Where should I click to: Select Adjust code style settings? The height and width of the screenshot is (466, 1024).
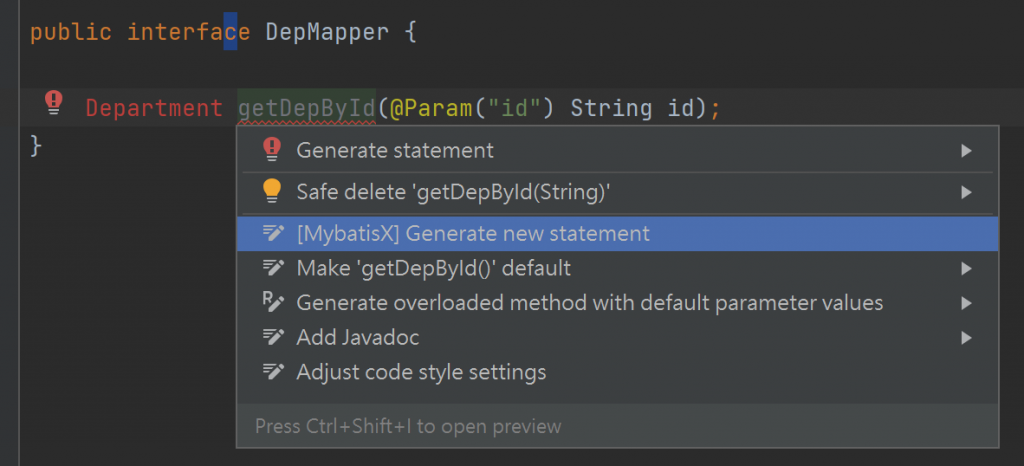421,372
